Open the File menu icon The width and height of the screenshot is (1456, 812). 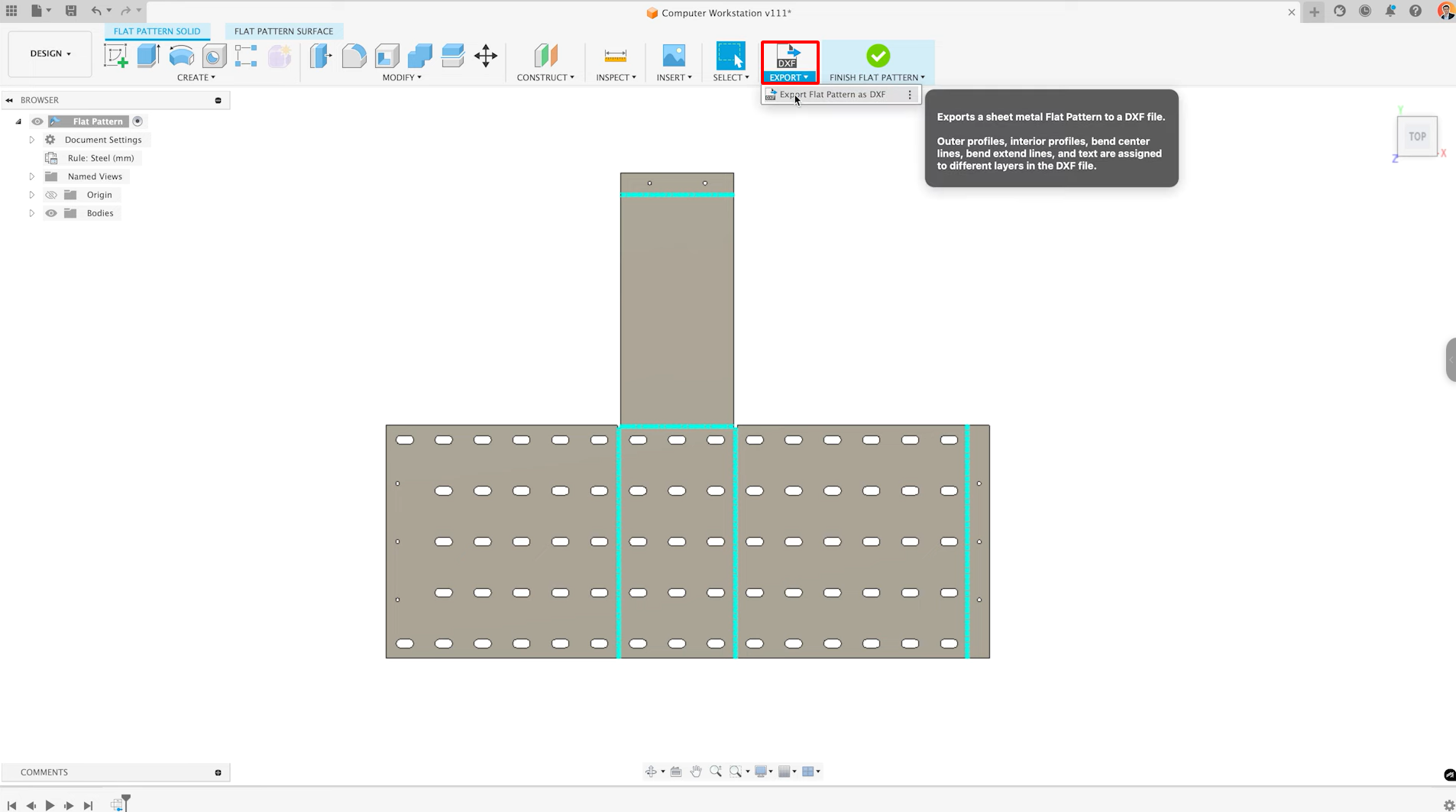[x=37, y=11]
